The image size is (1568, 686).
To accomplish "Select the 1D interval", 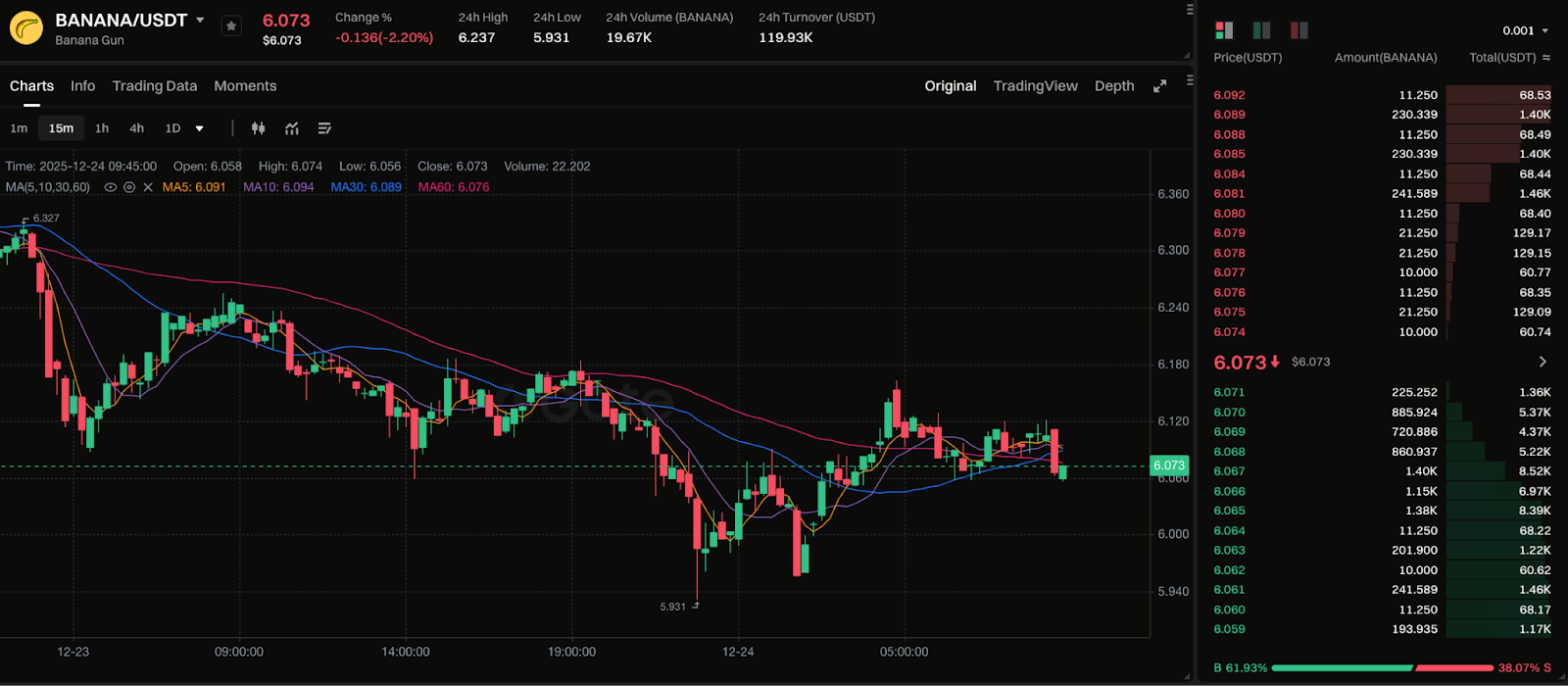I will click(x=173, y=128).
